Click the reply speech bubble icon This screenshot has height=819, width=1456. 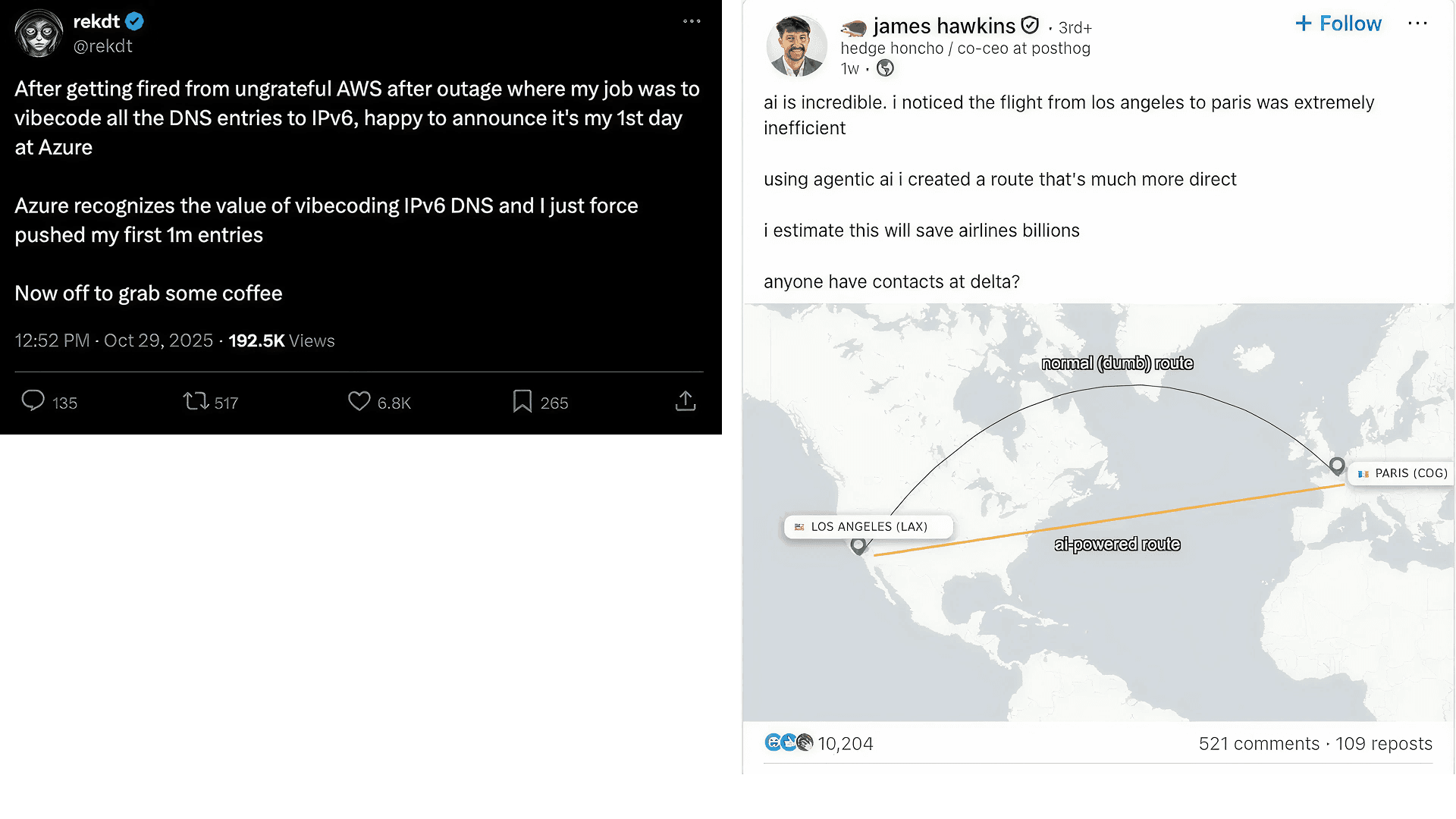click(33, 400)
